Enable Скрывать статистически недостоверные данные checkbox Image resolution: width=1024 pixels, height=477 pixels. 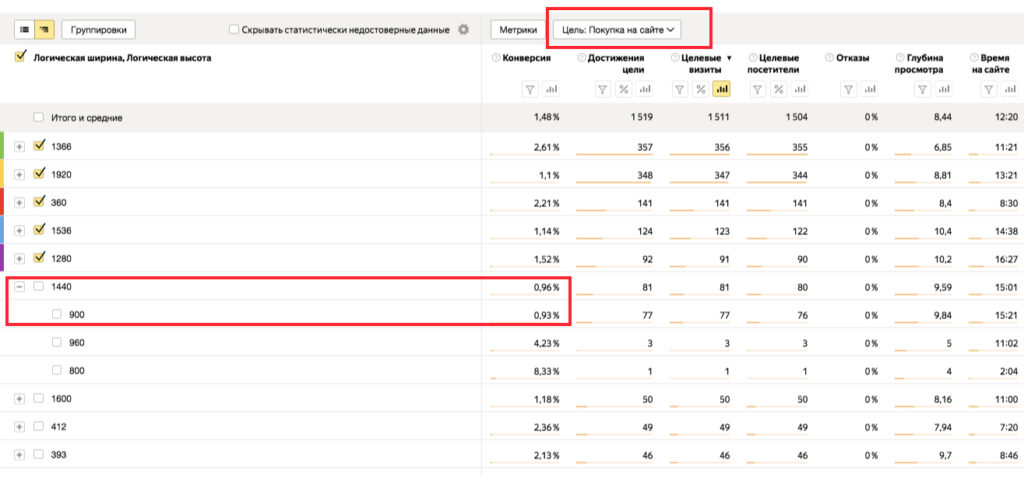(234, 30)
